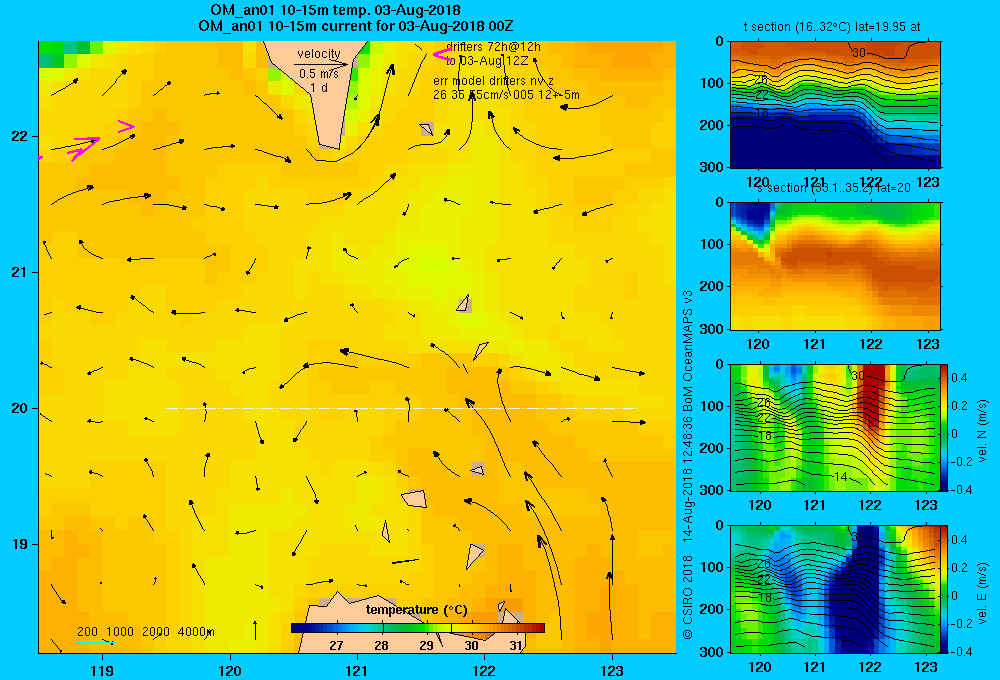Click the '27' tick on the temperature colorbar
Image resolution: width=1000 pixels, height=680 pixels.
[x=336, y=646]
